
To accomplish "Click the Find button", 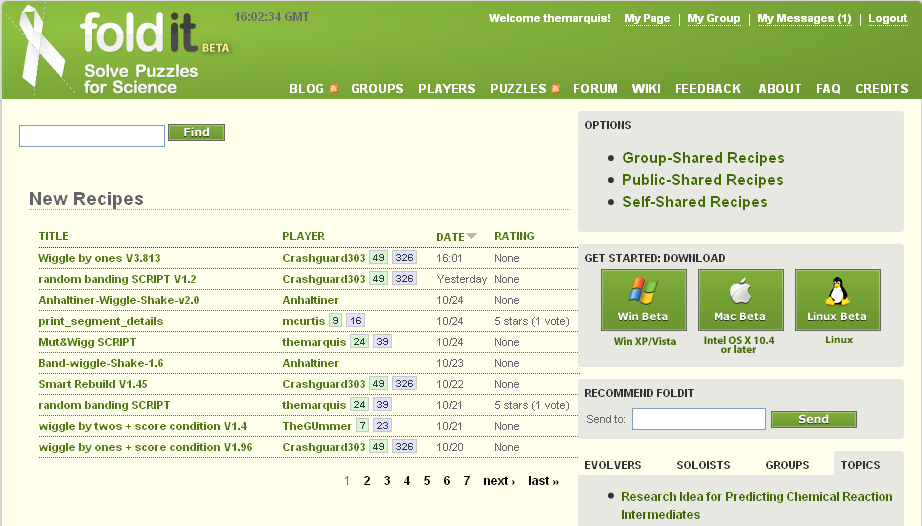I will pyautogui.click(x=196, y=132).
